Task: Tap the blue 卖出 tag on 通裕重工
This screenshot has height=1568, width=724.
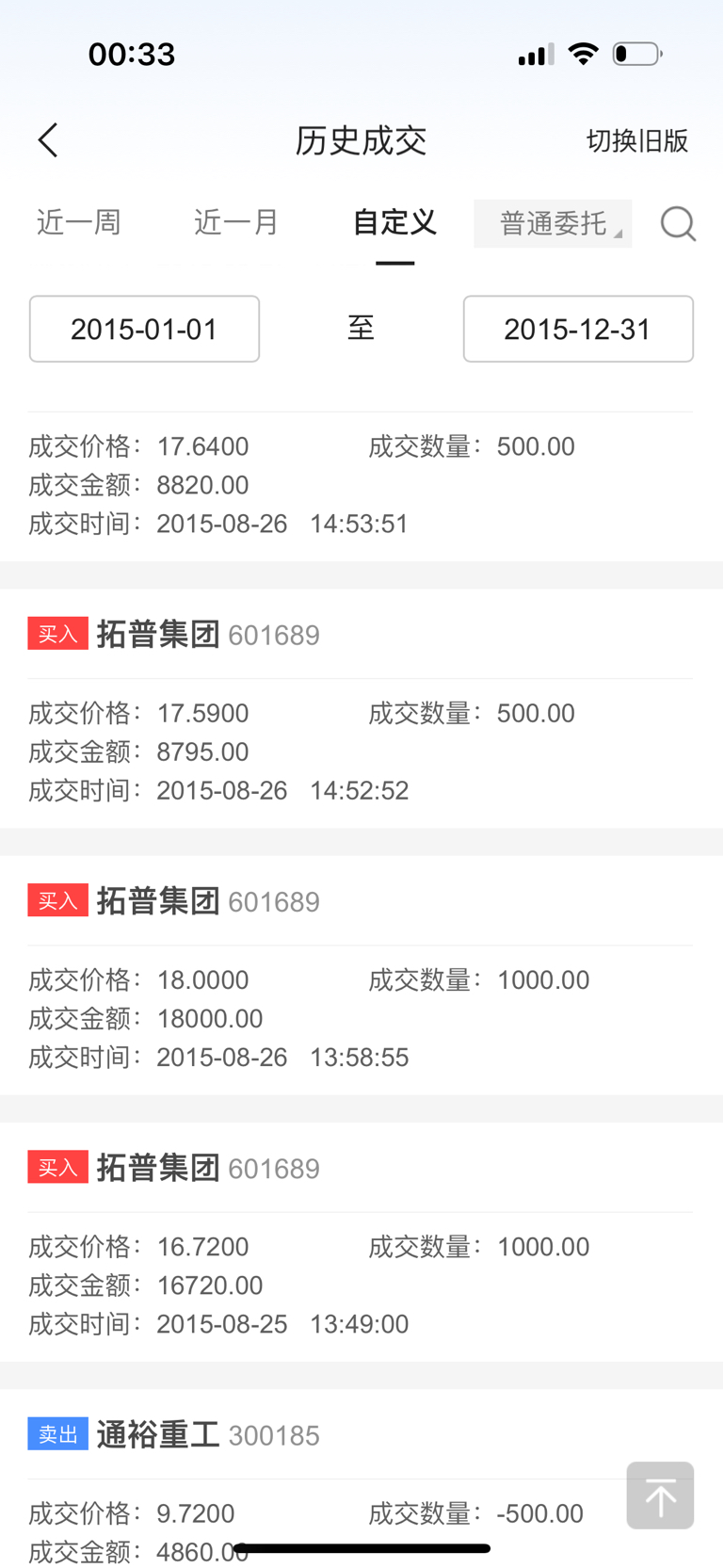Action: (x=57, y=1434)
